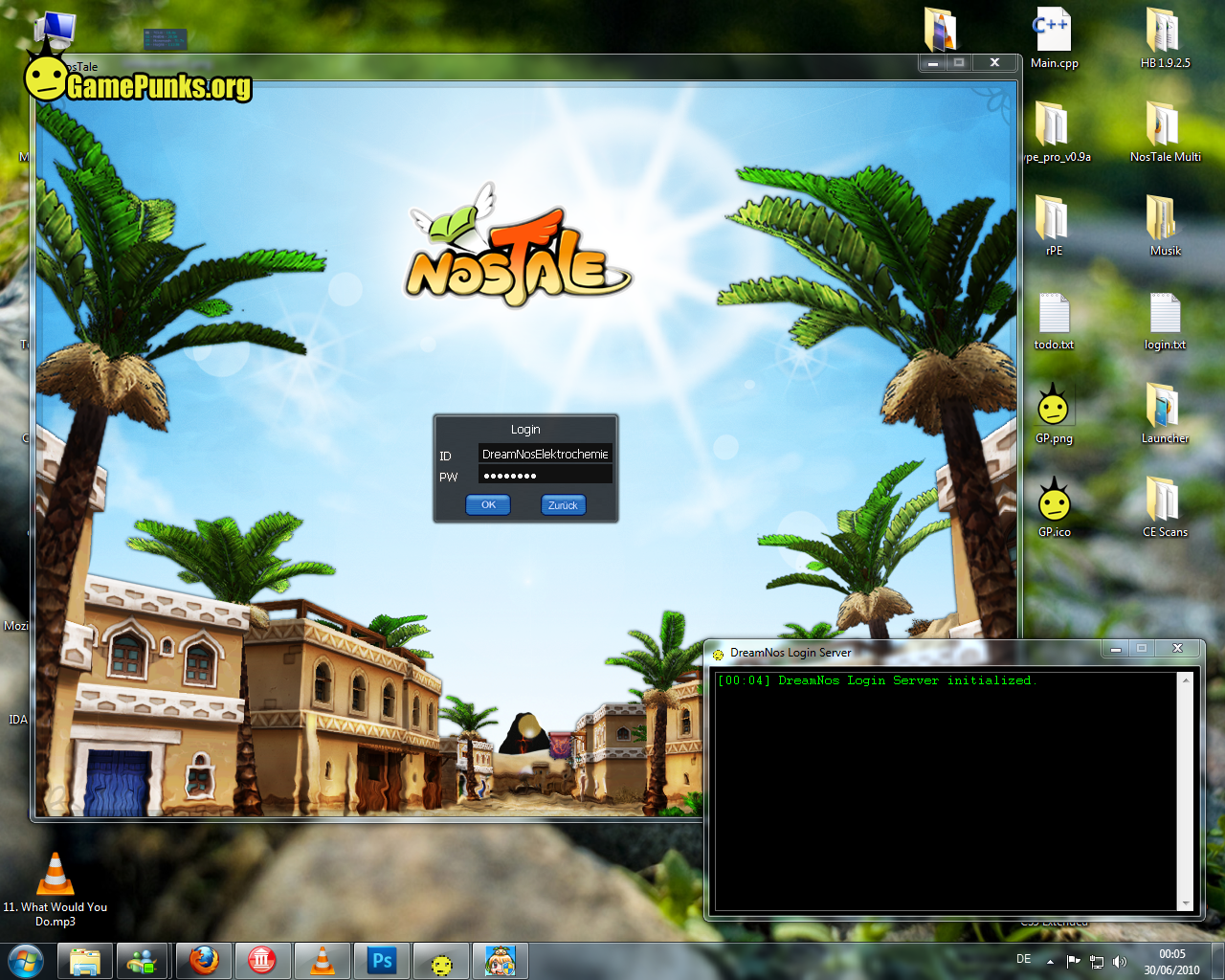Open Windows Explorer from the taskbar
This screenshot has height=980, width=1225.
(85, 961)
